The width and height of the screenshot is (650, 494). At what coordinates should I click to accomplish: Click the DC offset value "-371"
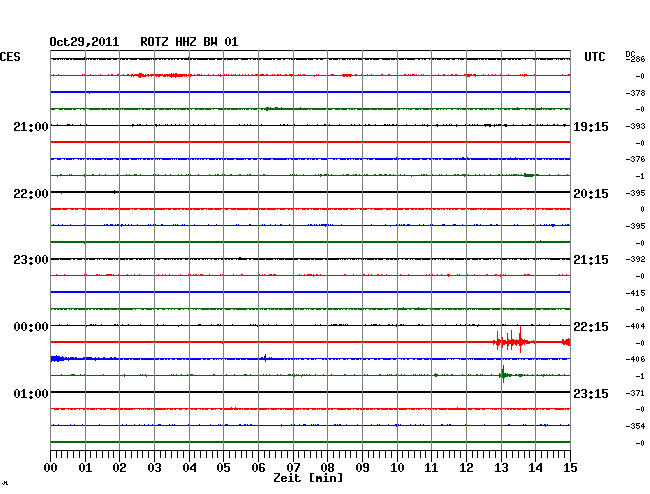tap(636, 393)
